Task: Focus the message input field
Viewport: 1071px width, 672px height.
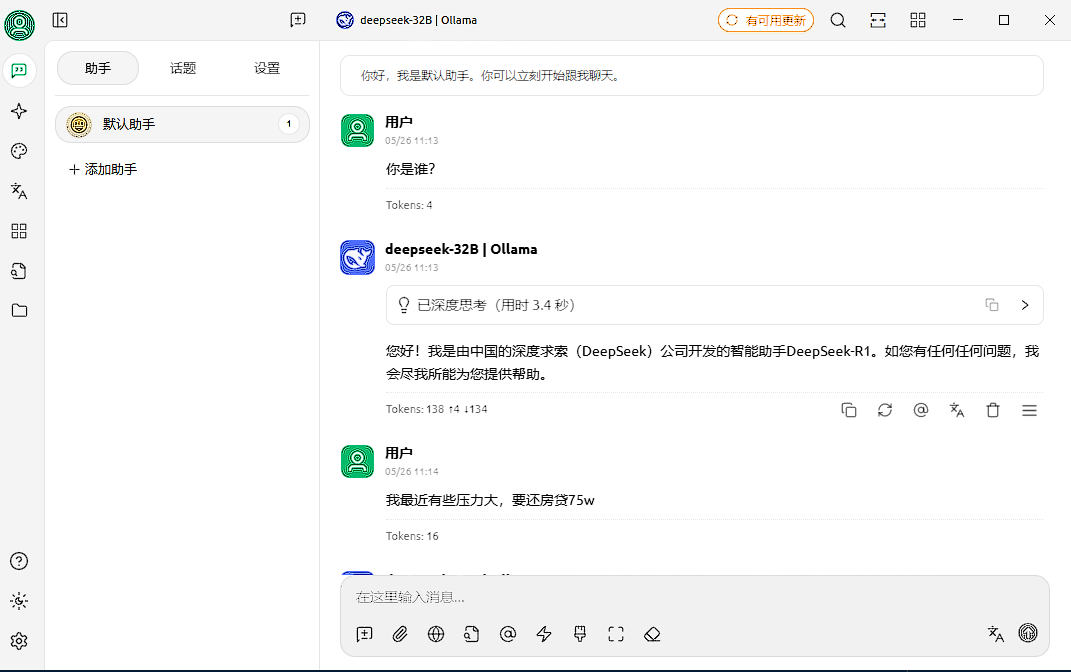Action: coord(695,598)
